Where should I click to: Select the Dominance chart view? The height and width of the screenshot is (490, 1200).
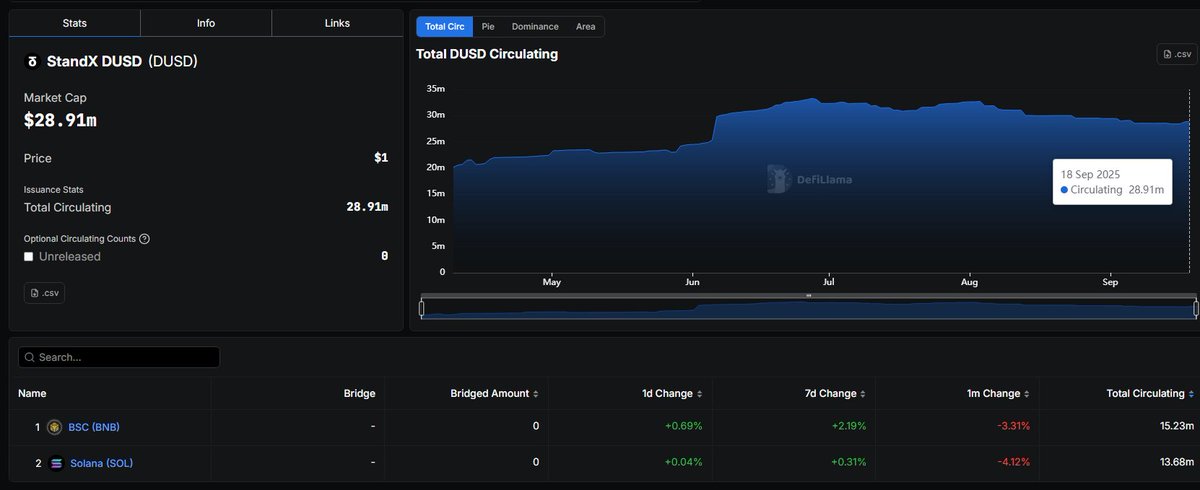[535, 27]
